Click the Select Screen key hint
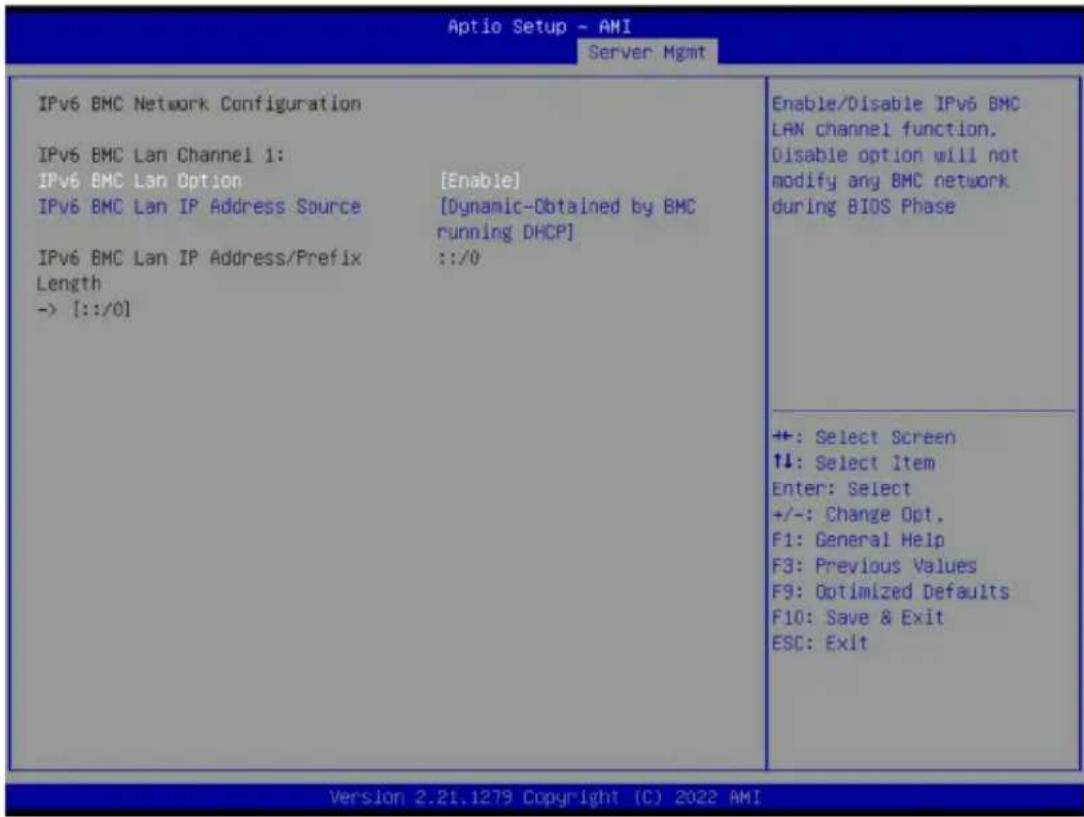The height and width of the screenshot is (817, 1084). pos(864,438)
